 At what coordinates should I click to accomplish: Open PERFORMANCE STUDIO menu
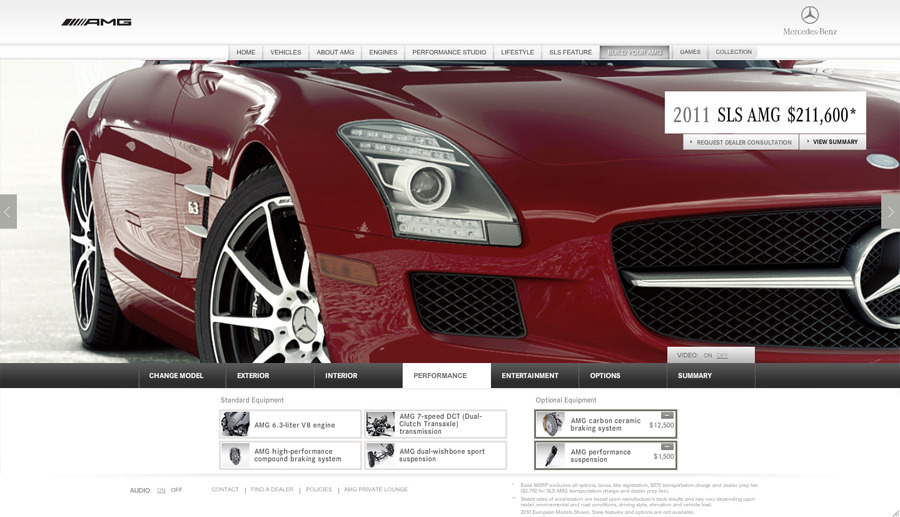[x=449, y=52]
